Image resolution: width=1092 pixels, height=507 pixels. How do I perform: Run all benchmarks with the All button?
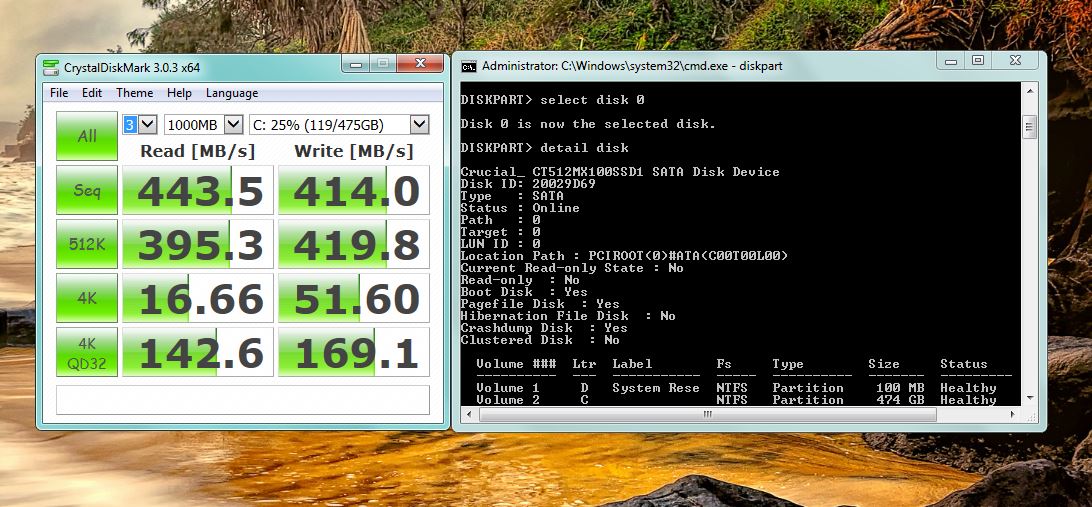click(x=87, y=136)
